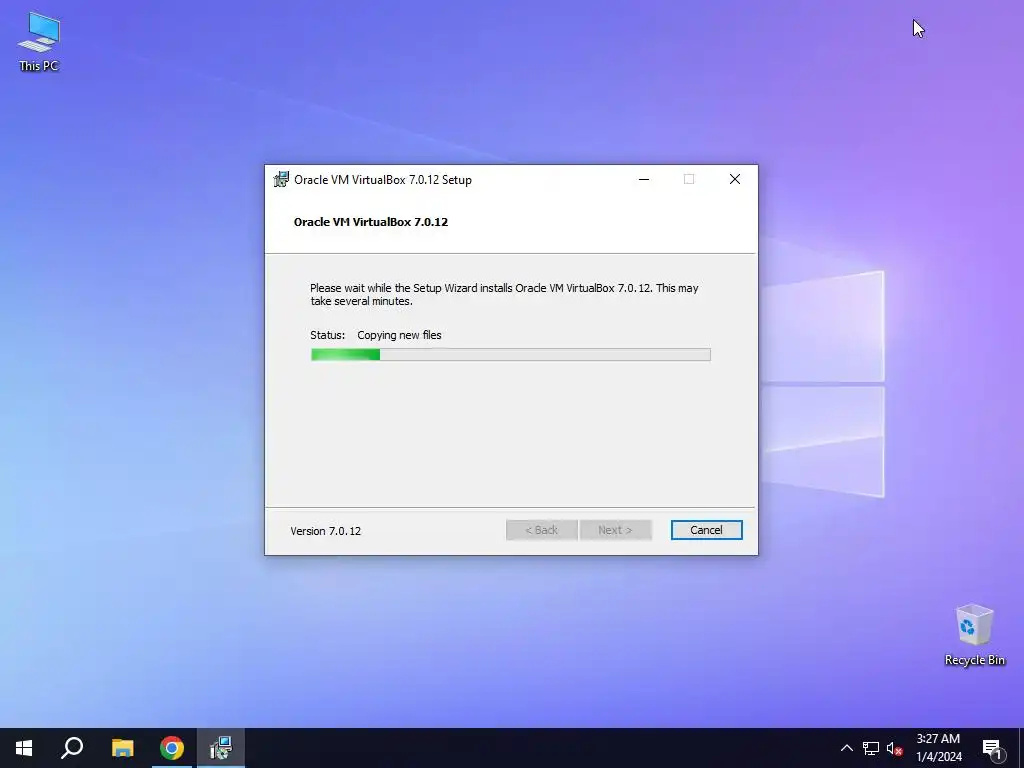Select the Recycle Bin desktop icon
The width and height of the screenshot is (1024, 768).
coord(974,635)
